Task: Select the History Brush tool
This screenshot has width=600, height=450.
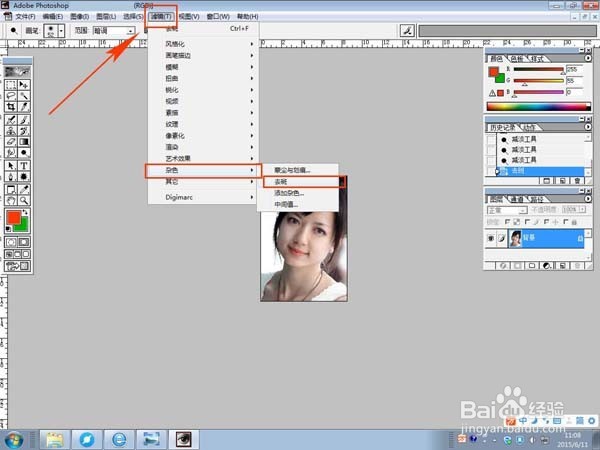Action: click(24, 131)
